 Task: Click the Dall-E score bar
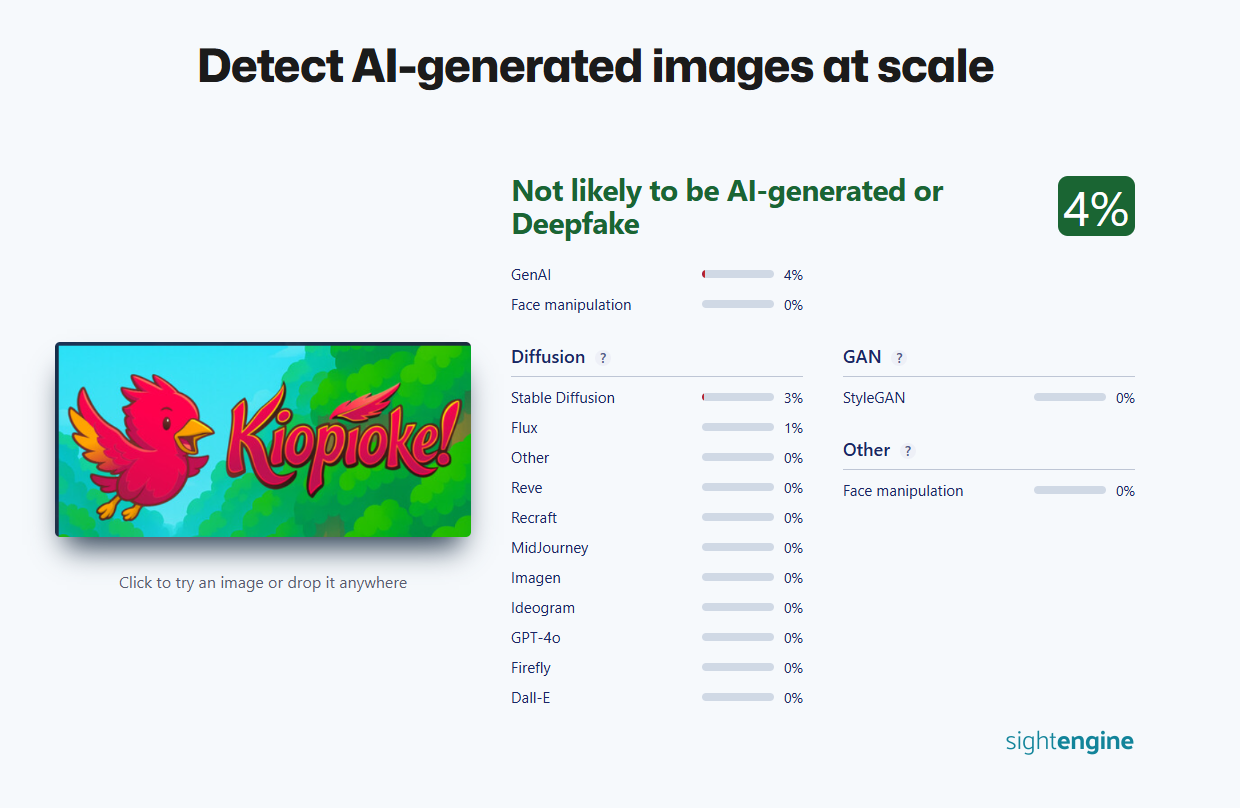738,697
